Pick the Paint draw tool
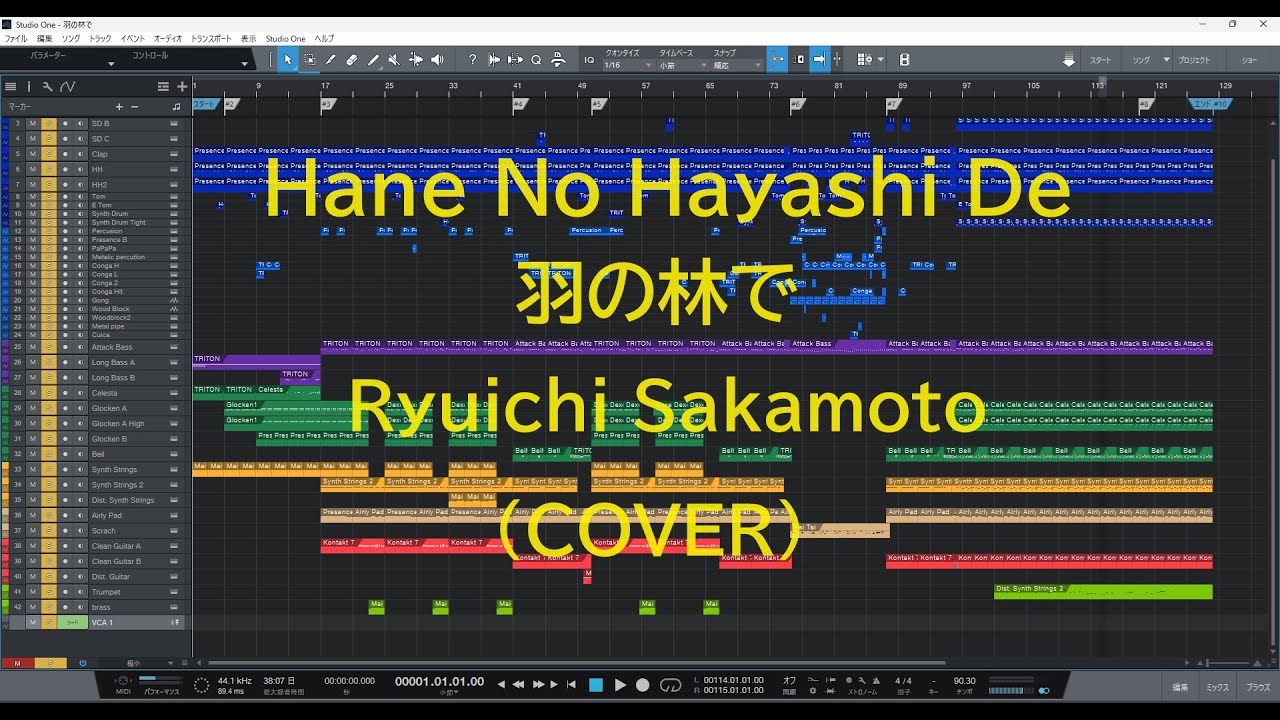 tap(373, 60)
